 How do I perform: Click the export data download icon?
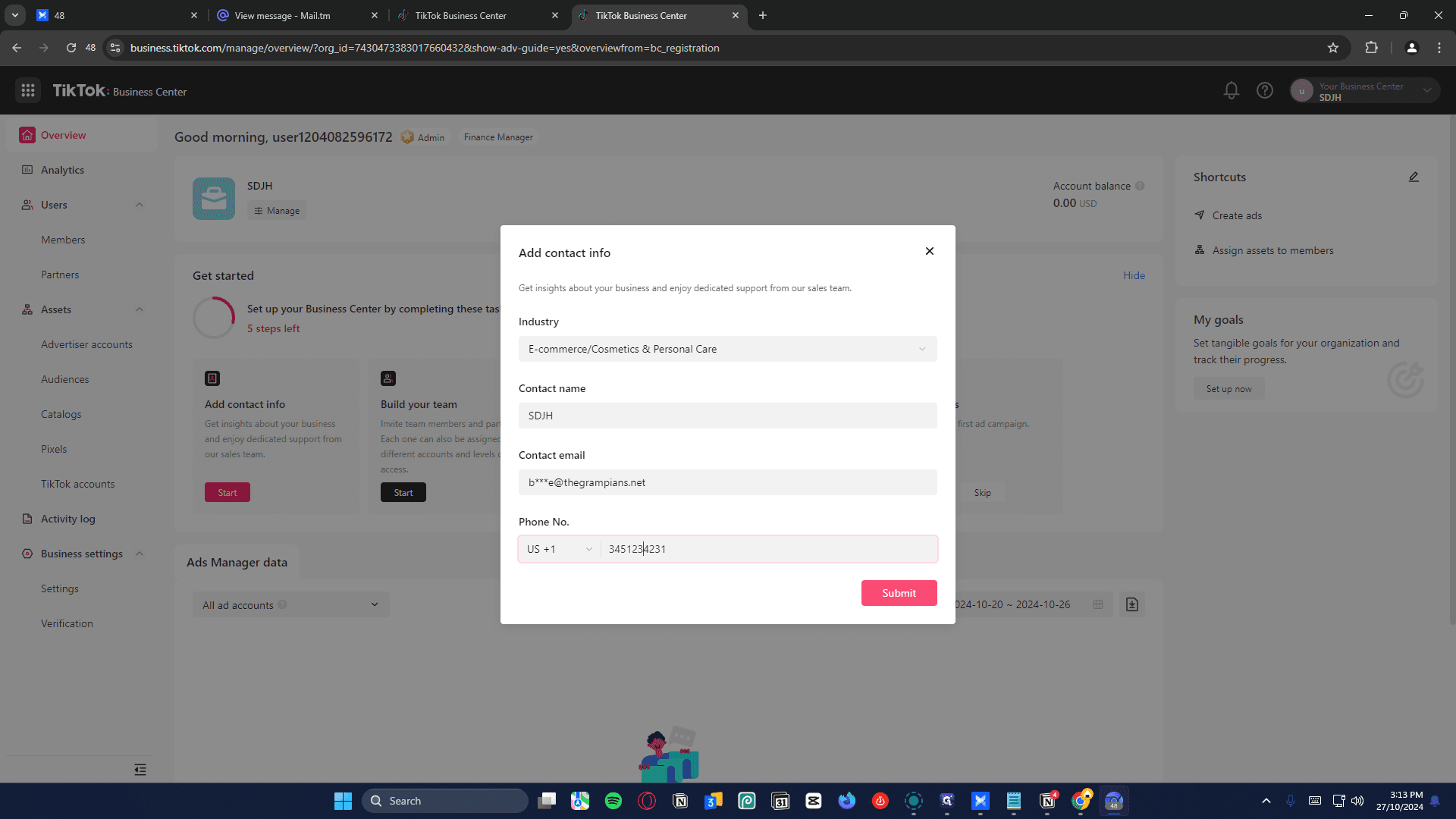coord(1132,604)
